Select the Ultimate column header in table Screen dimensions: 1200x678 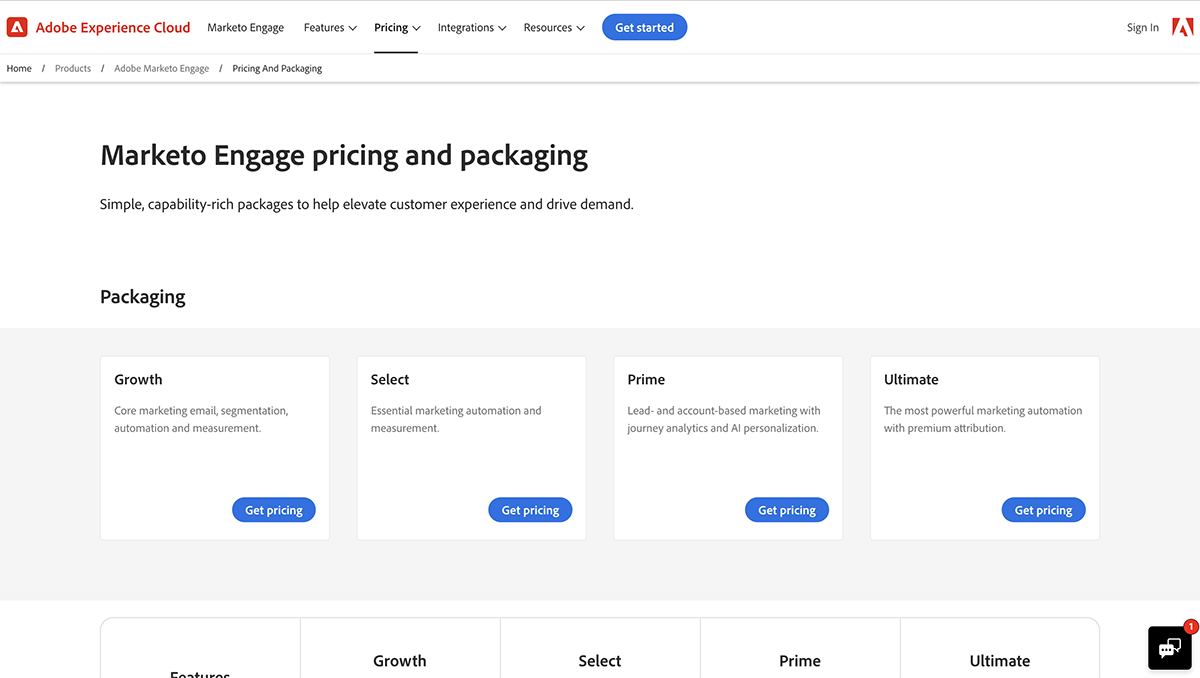pos(999,661)
